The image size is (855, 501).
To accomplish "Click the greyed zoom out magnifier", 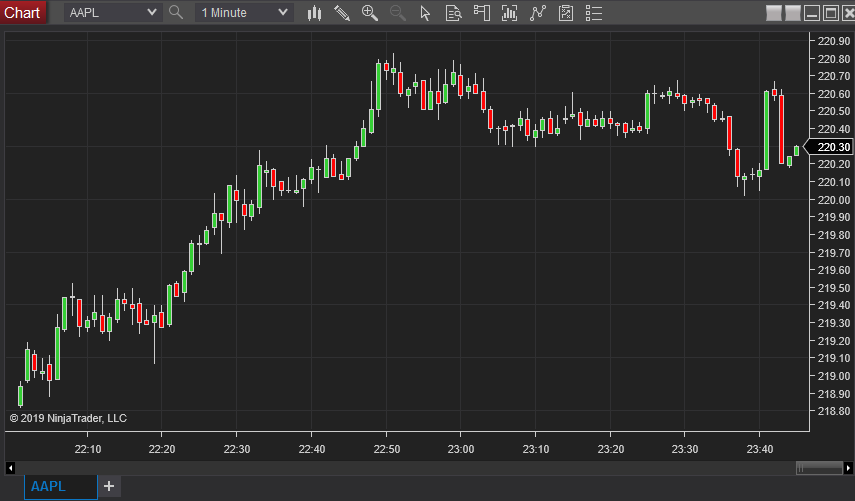I will coord(398,13).
